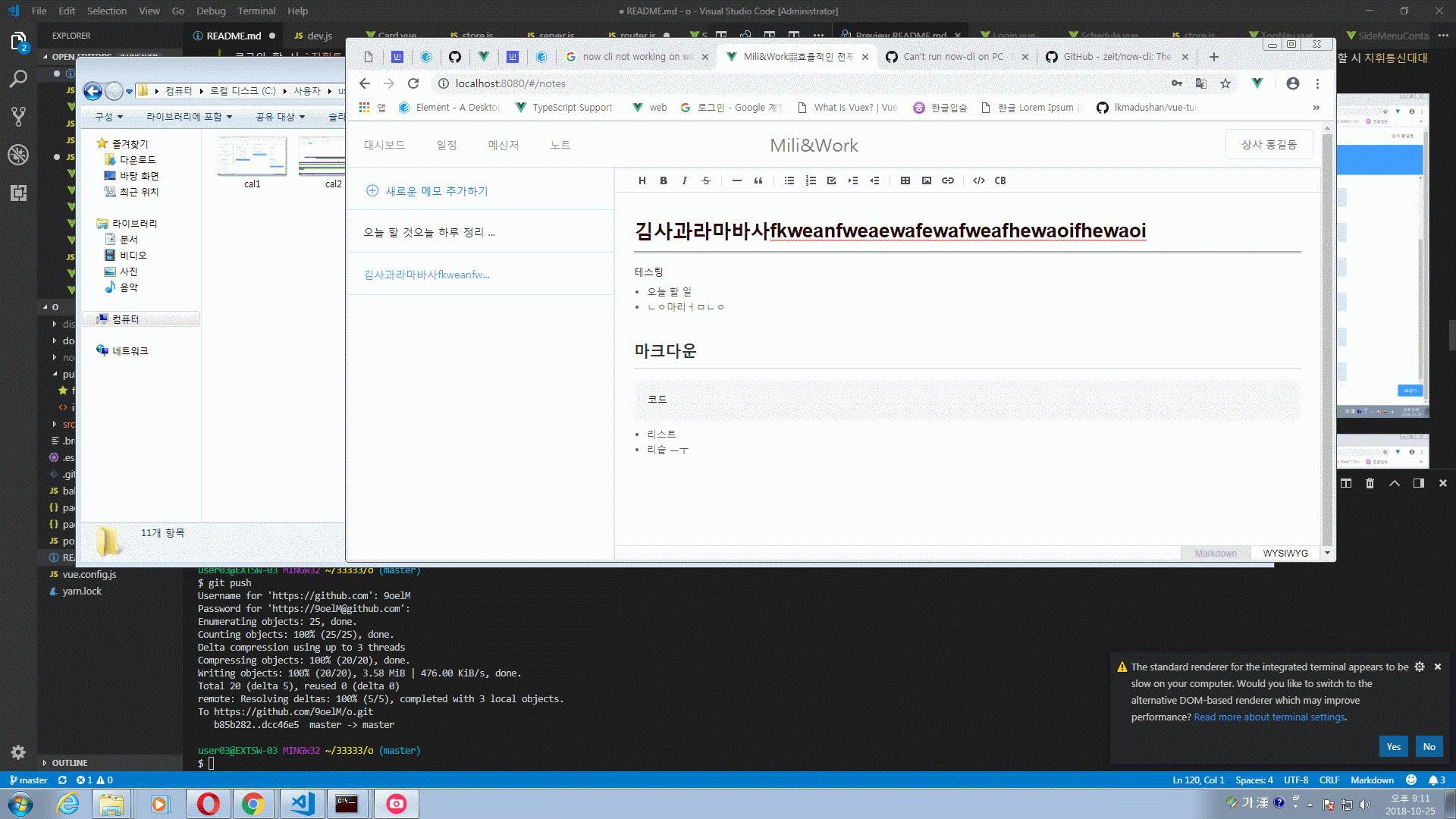Click the cal1 thumbnail in file explorer
This screenshot has width=1456, height=819.
[x=252, y=157]
